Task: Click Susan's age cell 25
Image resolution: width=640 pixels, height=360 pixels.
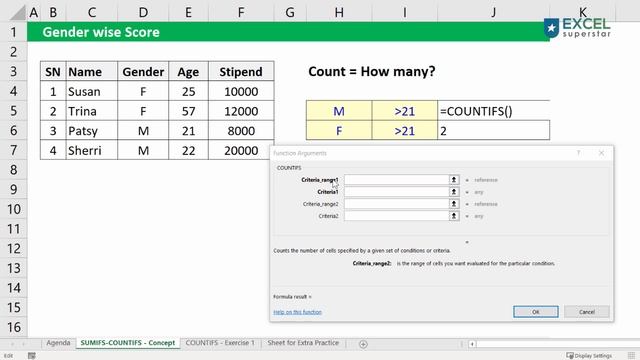Action: point(189,91)
